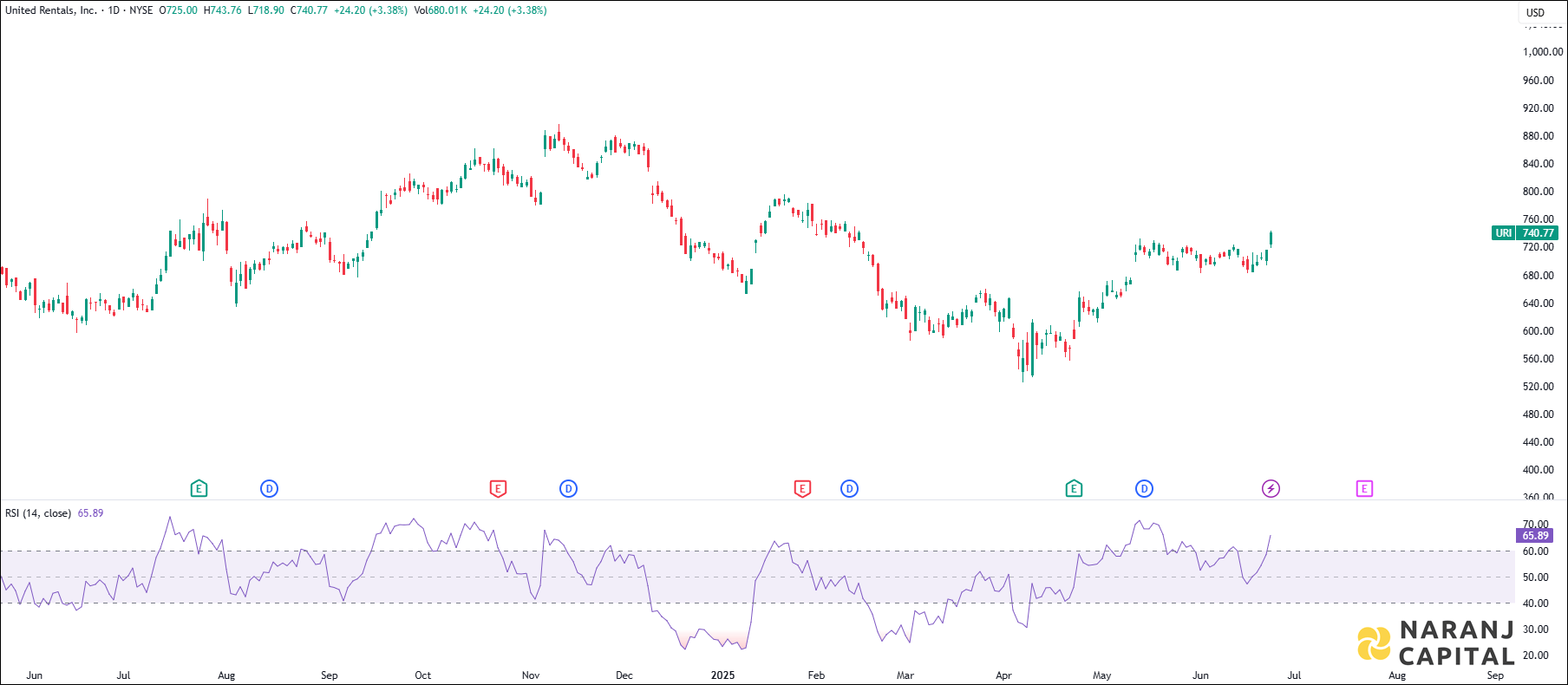
Task: Click the 65.89 RSI legend value
Action: point(90,513)
